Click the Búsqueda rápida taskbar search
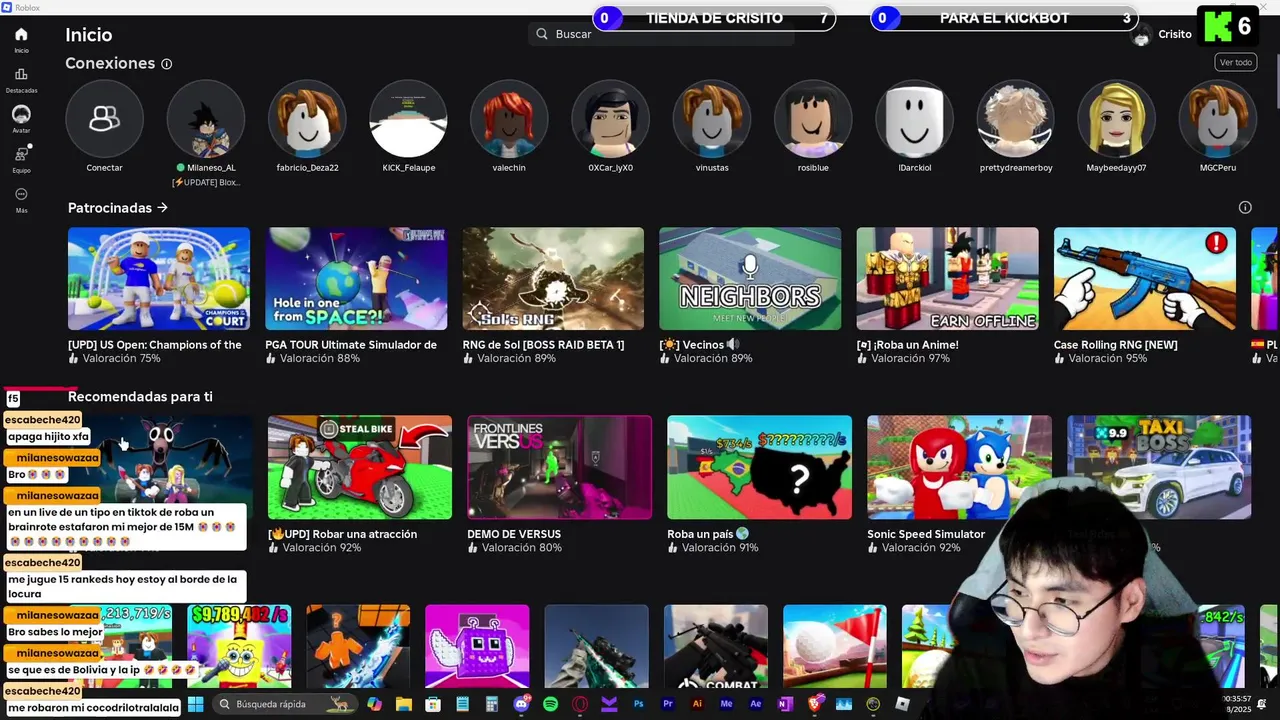Screen dimensions: 1280x720 tap(284, 704)
